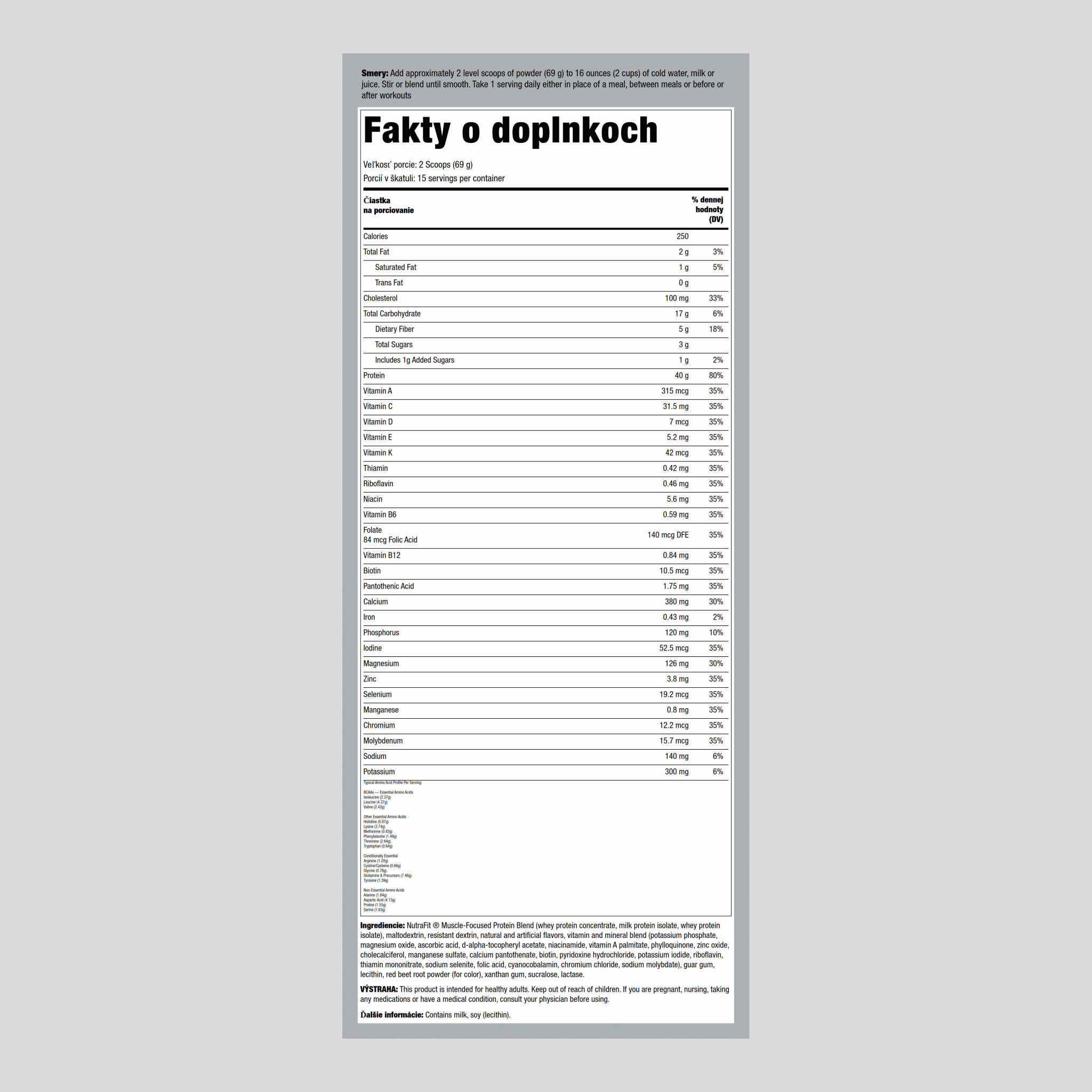Click the Chromium row label
This screenshot has width=1092, height=1092.
(x=379, y=725)
